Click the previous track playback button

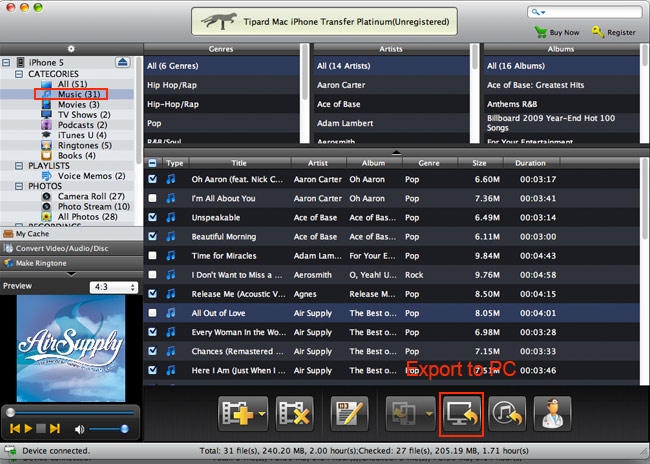pyautogui.click(x=15, y=428)
